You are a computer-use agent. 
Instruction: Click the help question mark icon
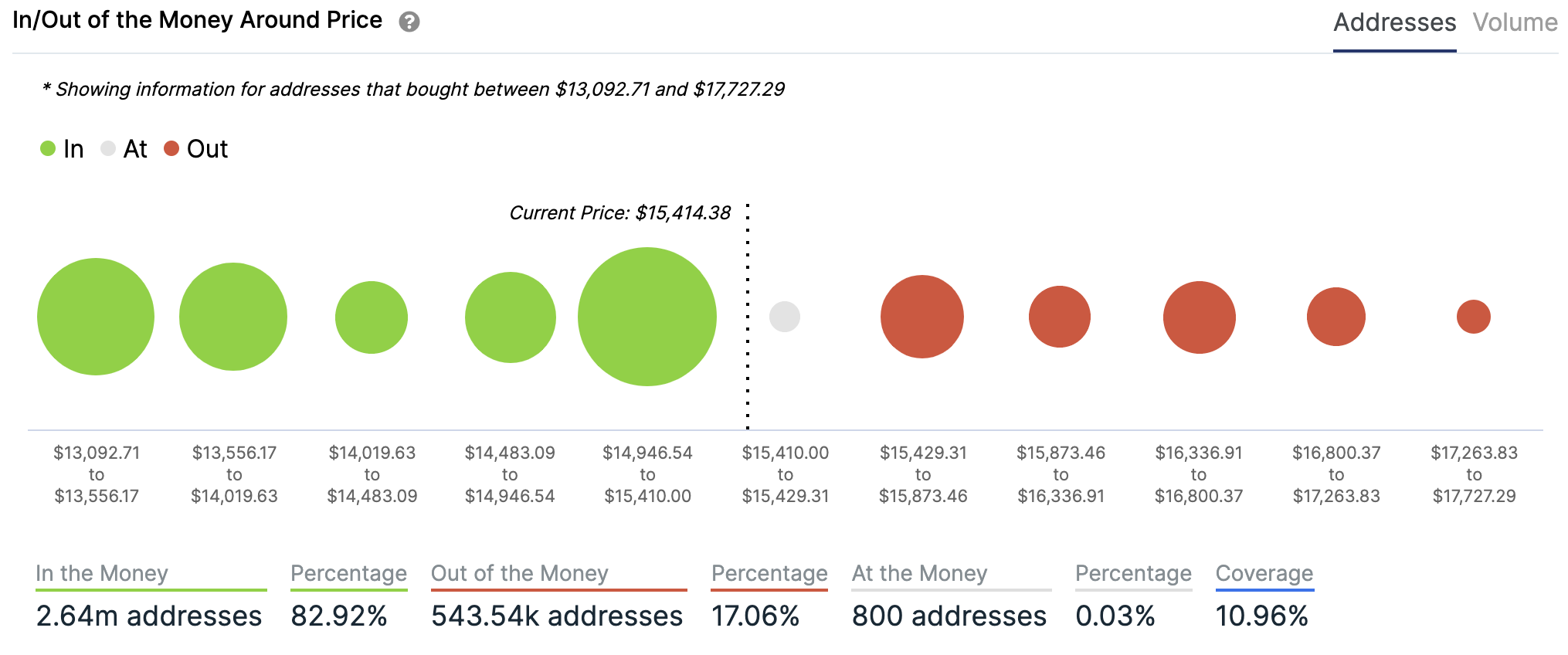point(409,22)
